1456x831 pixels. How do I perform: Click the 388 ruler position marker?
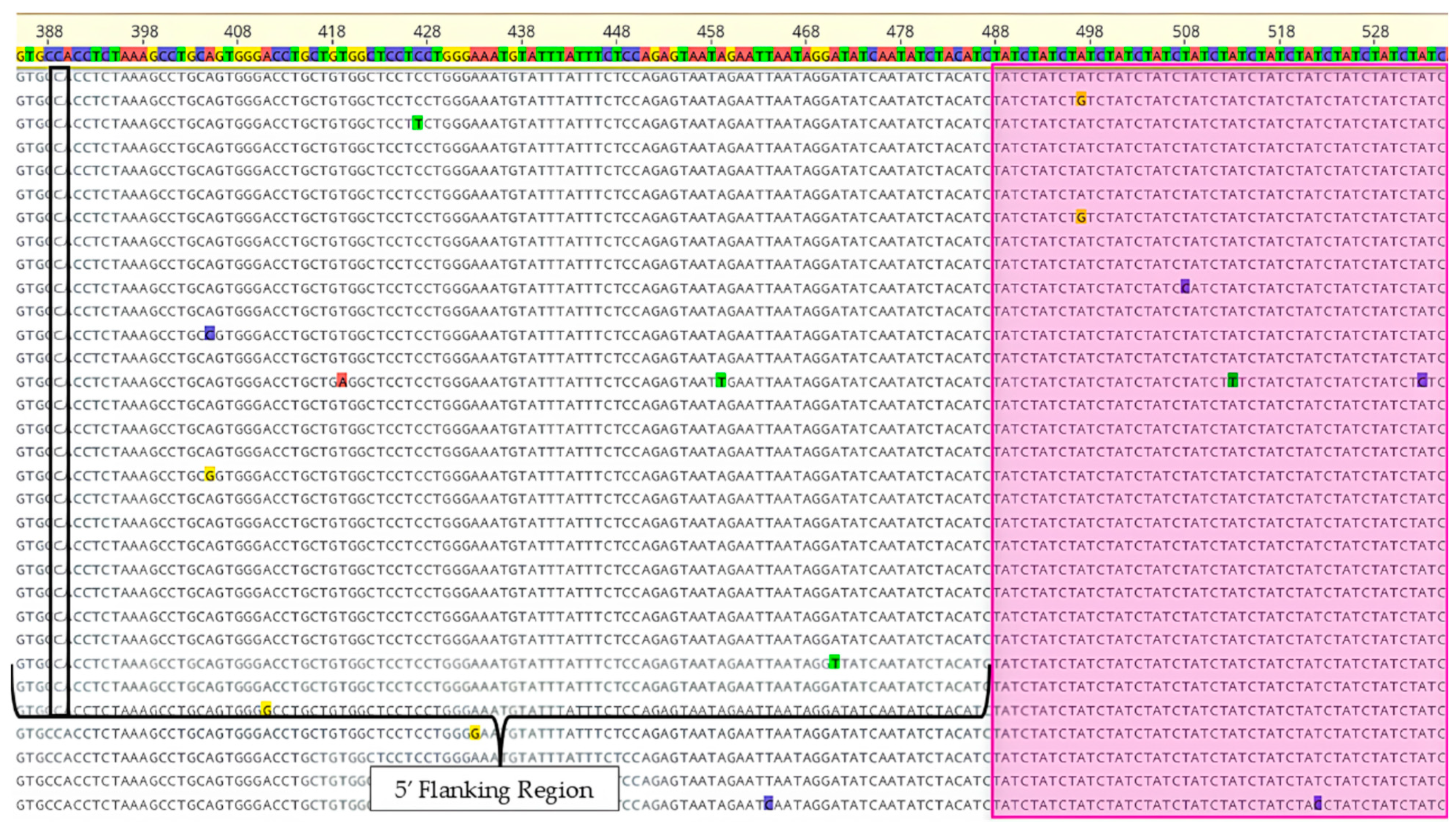tap(49, 31)
